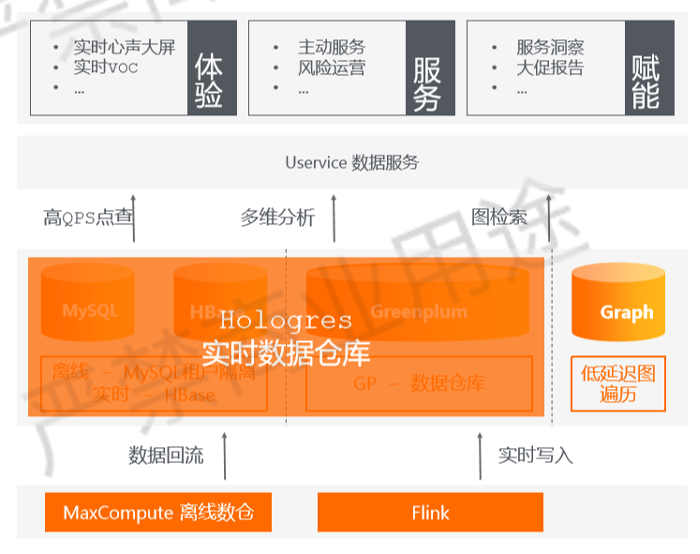This screenshot has width=700, height=554.
Task: Click the 数据回流 label
Action: [x=166, y=455]
